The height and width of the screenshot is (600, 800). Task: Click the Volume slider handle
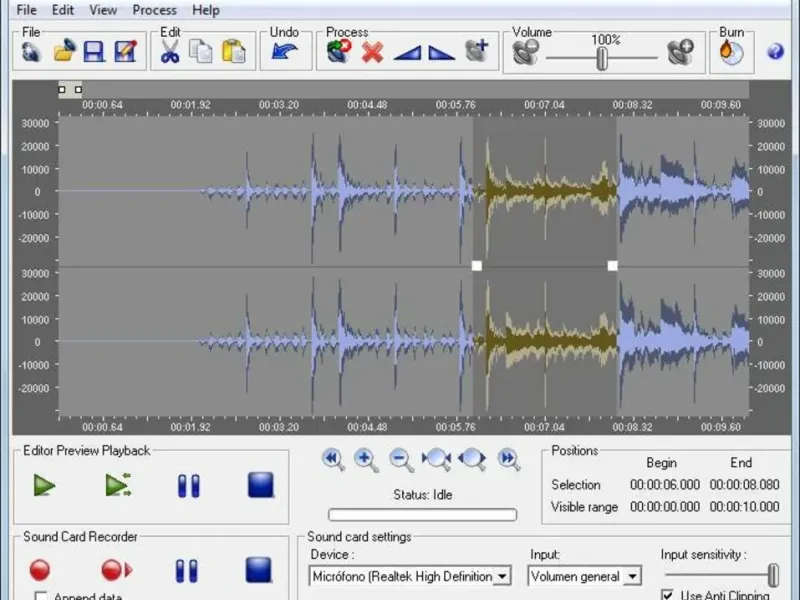coord(602,58)
